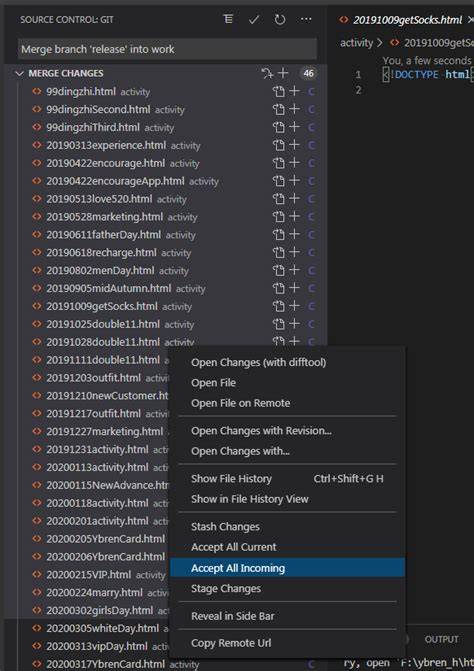Stage 99dingzhiSecond.html with plus icon
The image size is (474, 671).
pyautogui.click(x=294, y=109)
